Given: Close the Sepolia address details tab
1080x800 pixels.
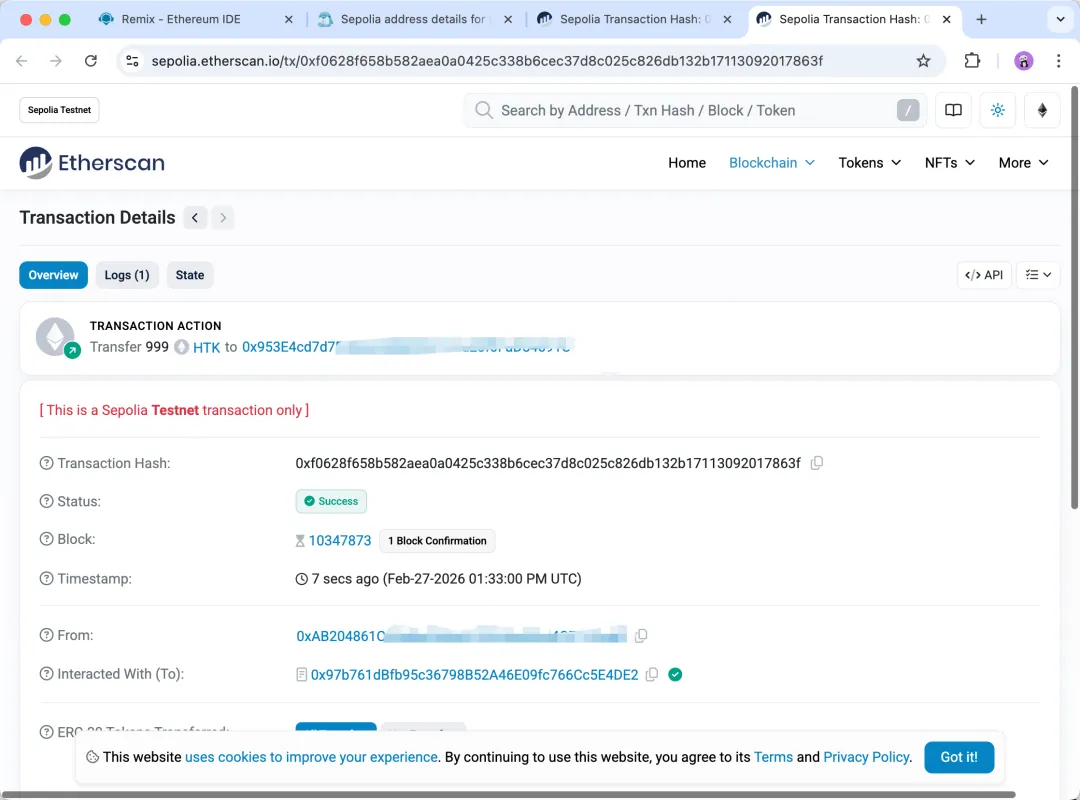Looking at the screenshot, I should pyautogui.click(x=508, y=19).
